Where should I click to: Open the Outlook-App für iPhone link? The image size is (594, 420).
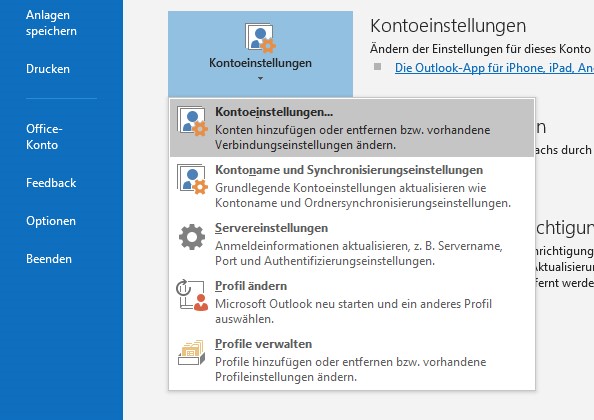tap(494, 68)
